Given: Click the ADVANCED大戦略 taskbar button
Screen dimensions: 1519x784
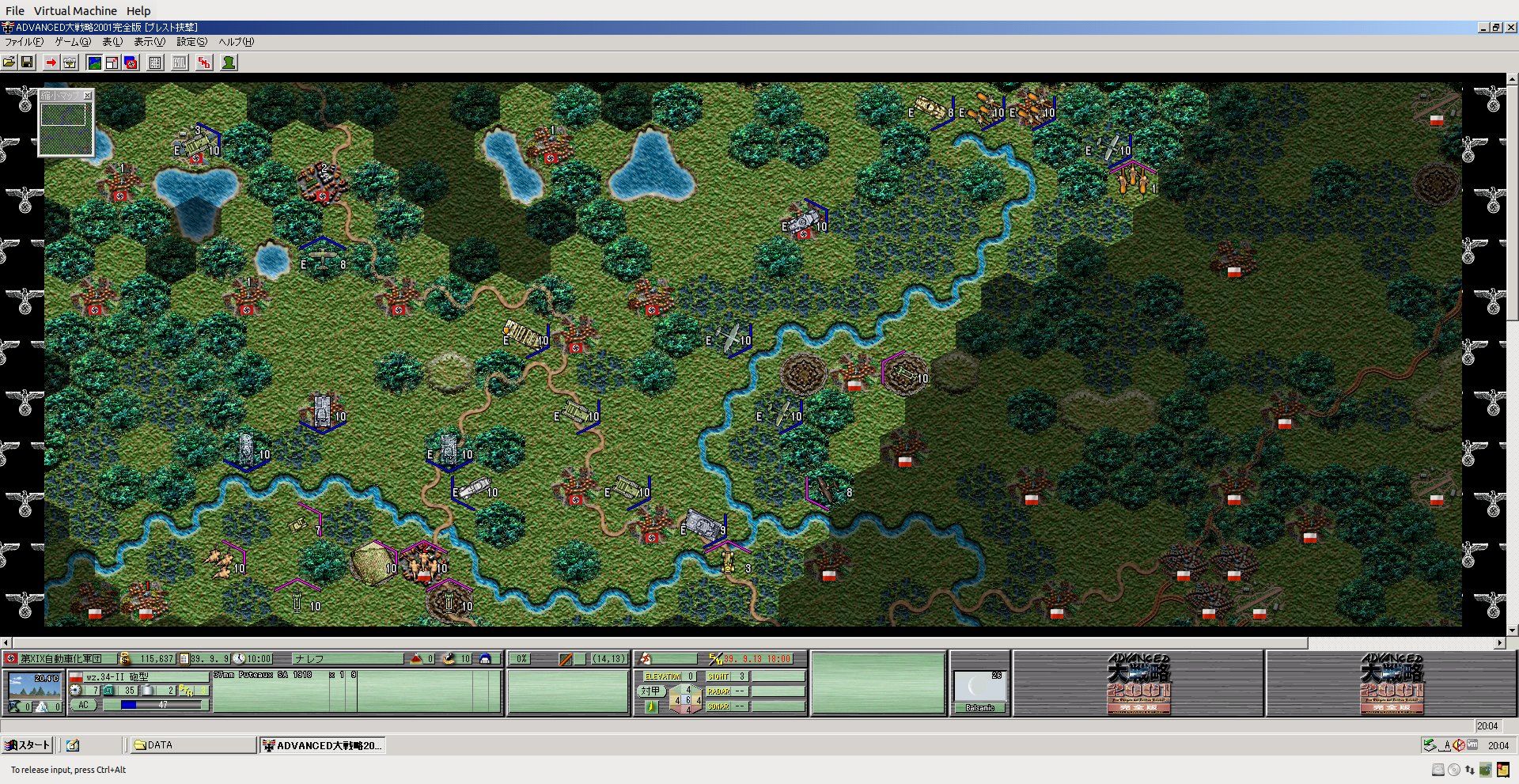Looking at the screenshot, I should [x=323, y=745].
